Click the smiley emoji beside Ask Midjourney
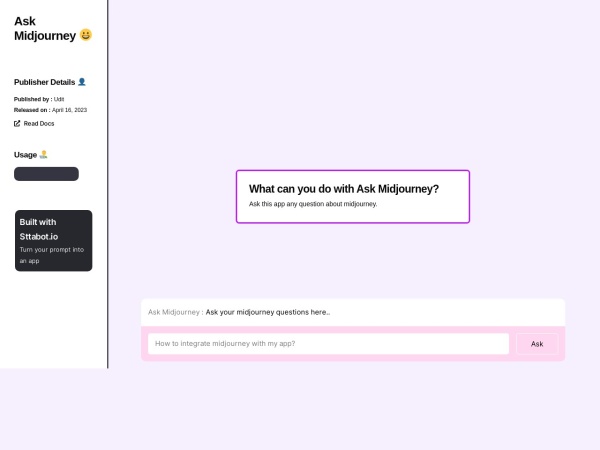The width and height of the screenshot is (600, 450). tap(86, 35)
